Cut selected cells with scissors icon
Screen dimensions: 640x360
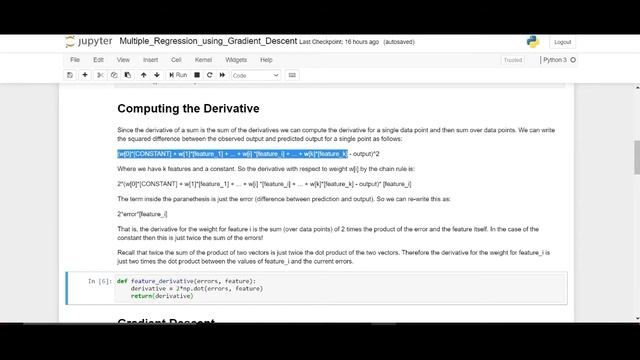[100, 75]
